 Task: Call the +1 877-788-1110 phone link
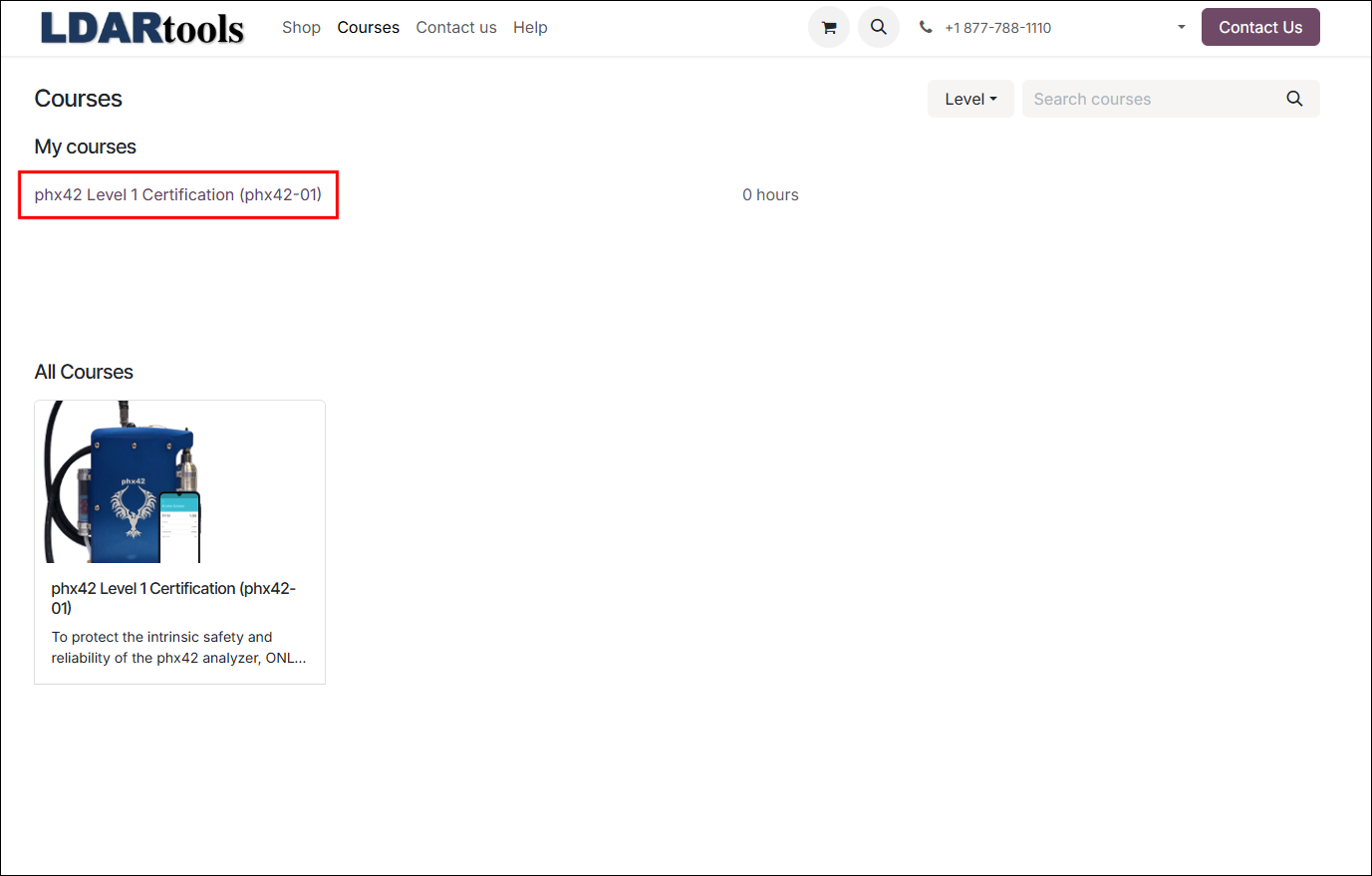[997, 28]
